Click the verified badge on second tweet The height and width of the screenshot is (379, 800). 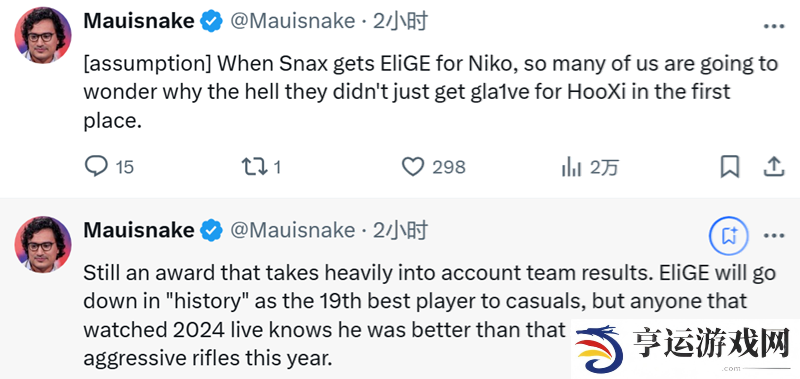coord(211,231)
